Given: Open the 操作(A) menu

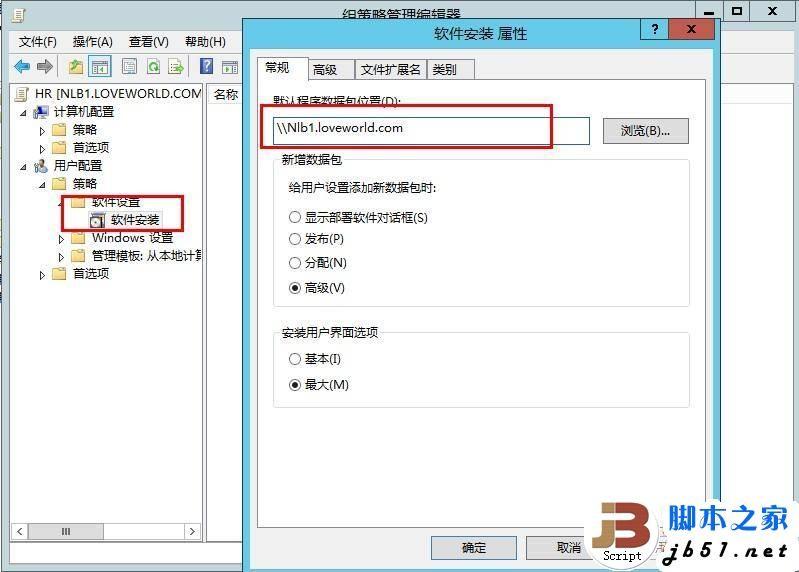Looking at the screenshot, I should click(92, 42).
